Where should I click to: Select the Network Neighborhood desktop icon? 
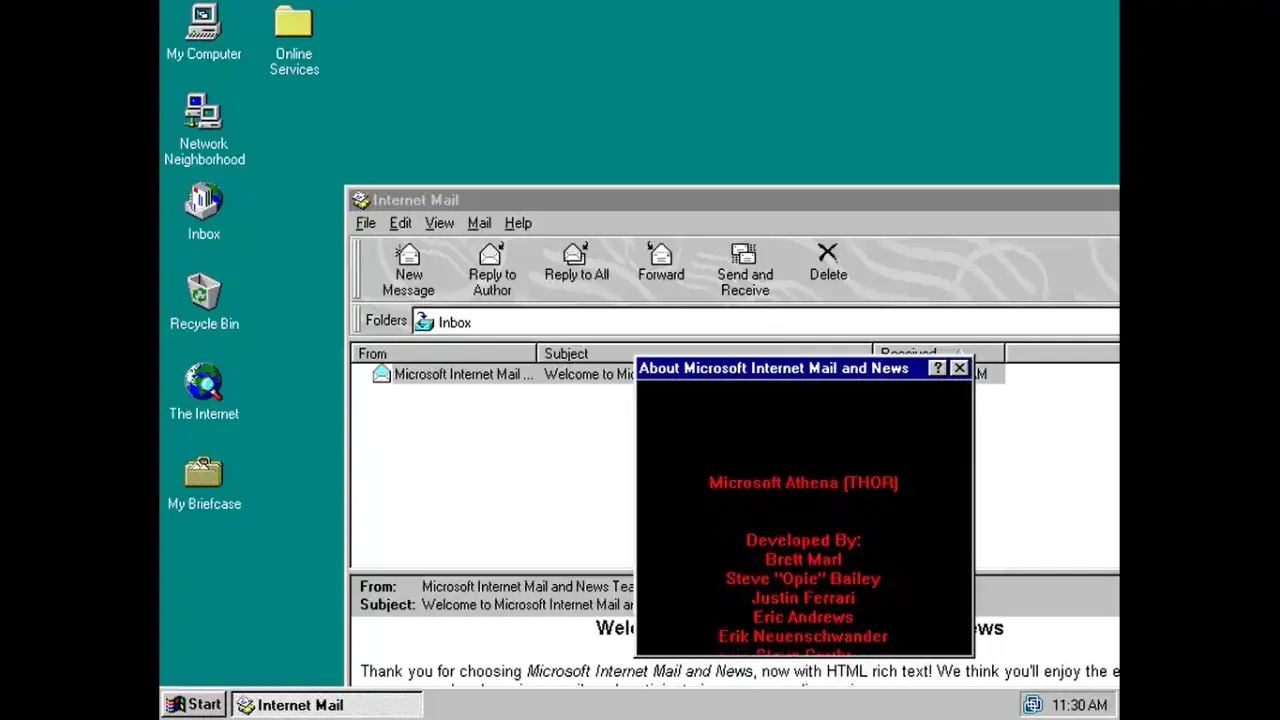pos(204,112)
